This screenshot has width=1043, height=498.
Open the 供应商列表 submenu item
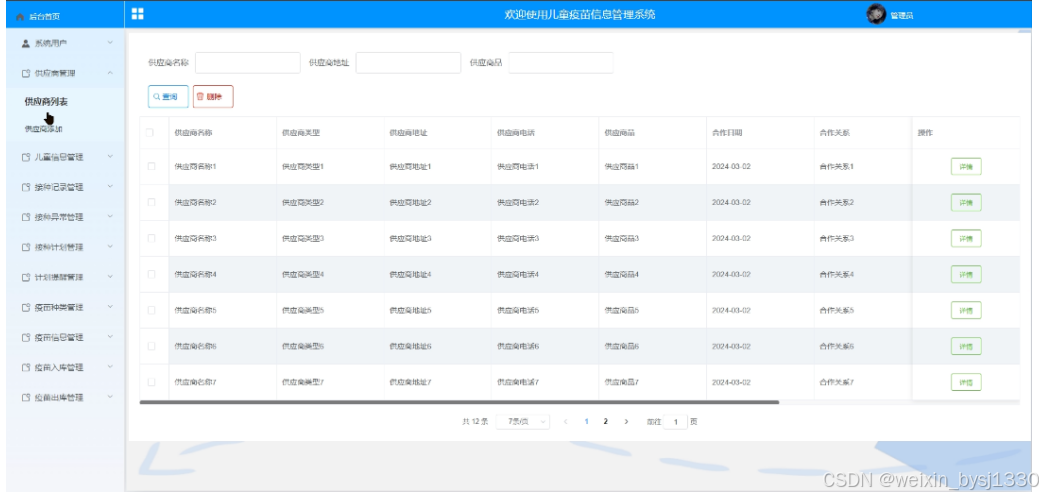(x=46, y=102)
